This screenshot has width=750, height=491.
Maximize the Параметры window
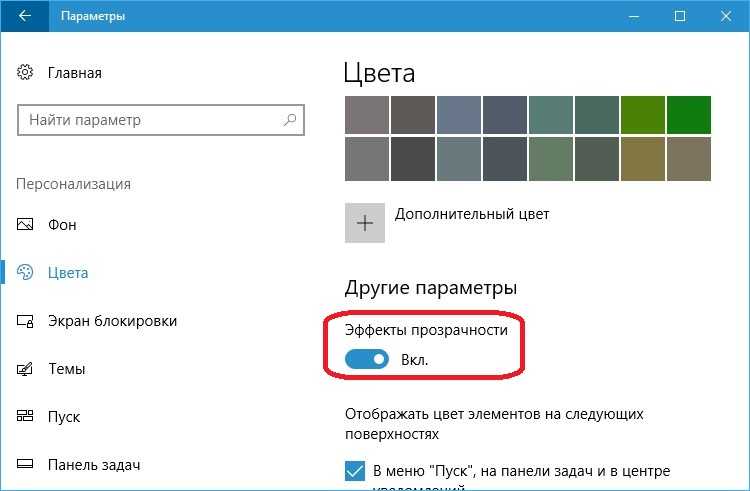[x=680, y=16]
